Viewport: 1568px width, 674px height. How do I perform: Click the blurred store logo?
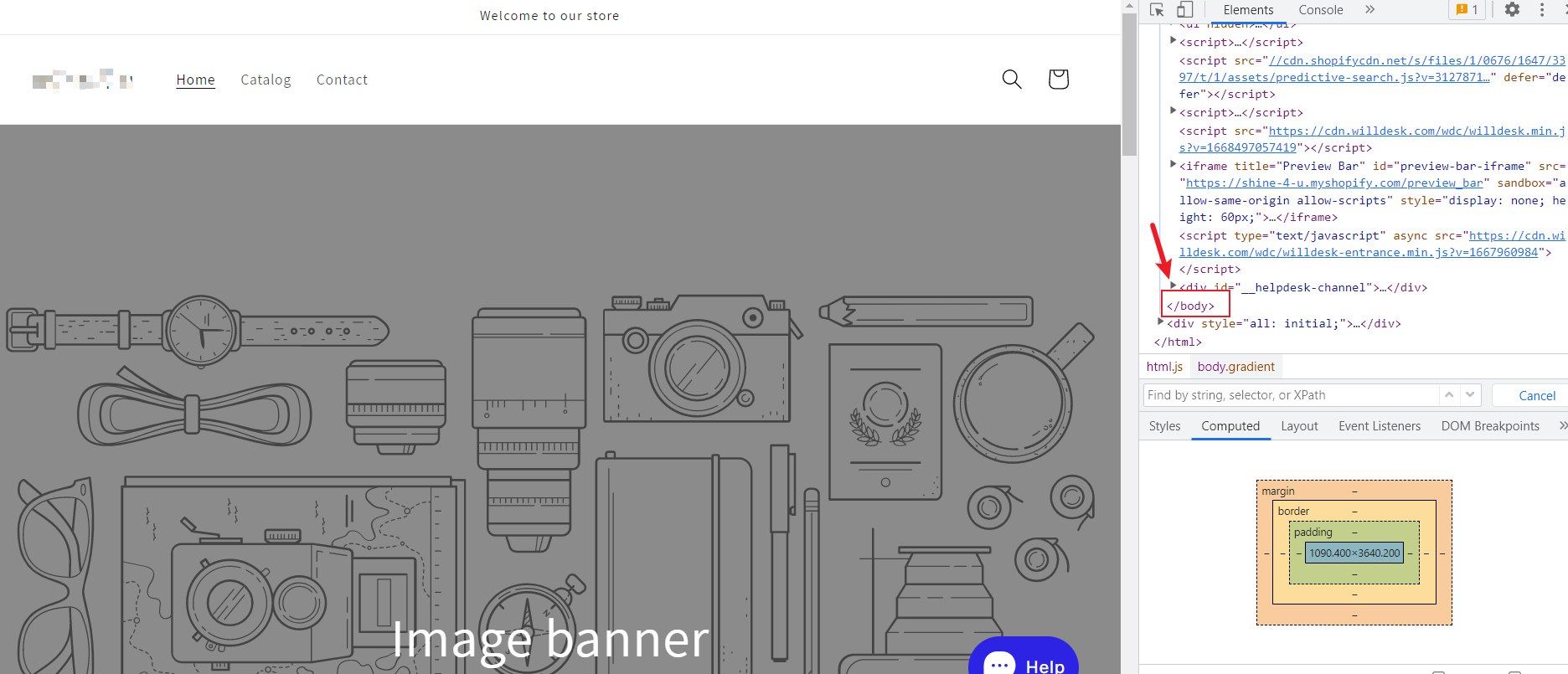[83, 80]
